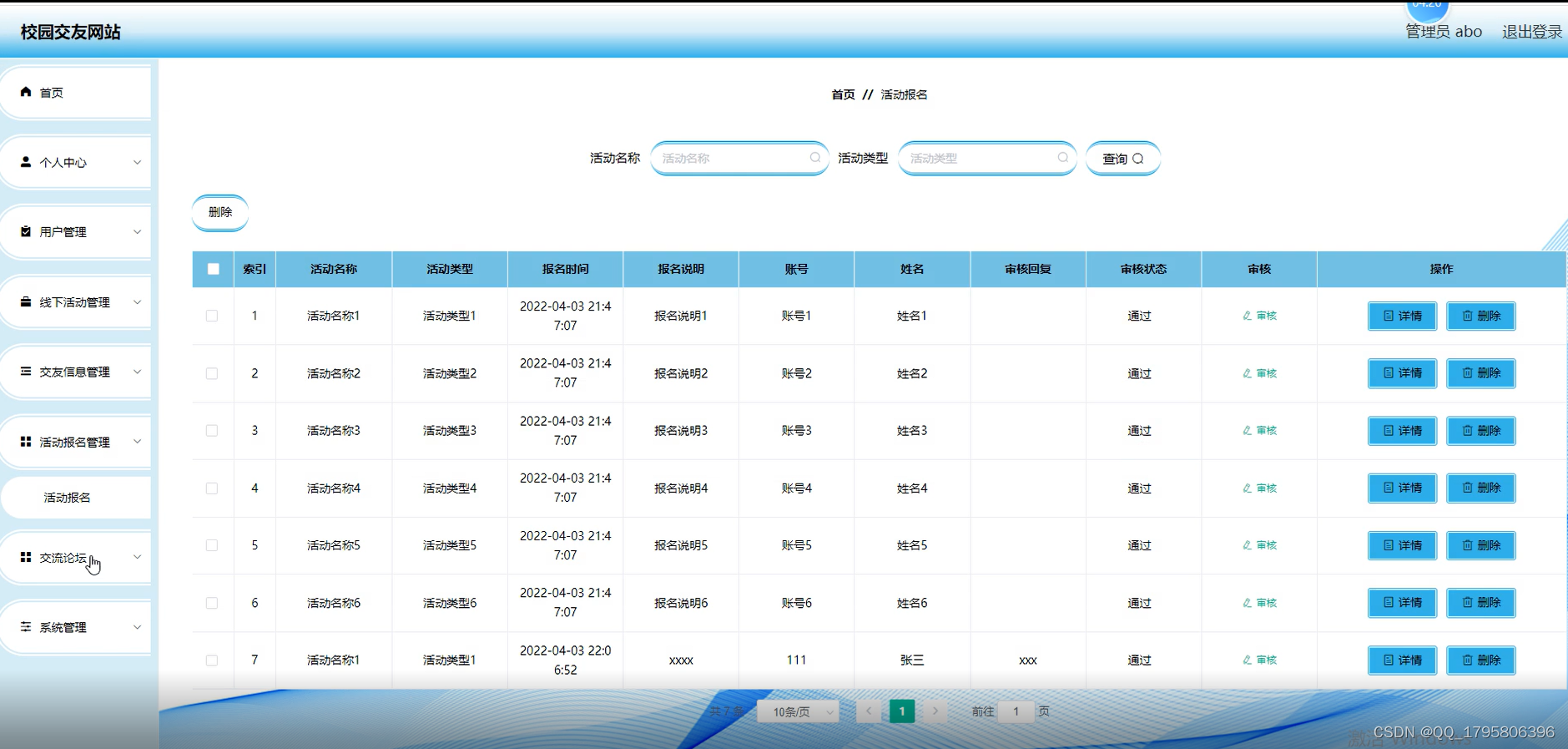Click 审核 review icon for 姓名2 row
Image resolution: width=1568 pixels, height=749 pixels.
[1259, 373]
